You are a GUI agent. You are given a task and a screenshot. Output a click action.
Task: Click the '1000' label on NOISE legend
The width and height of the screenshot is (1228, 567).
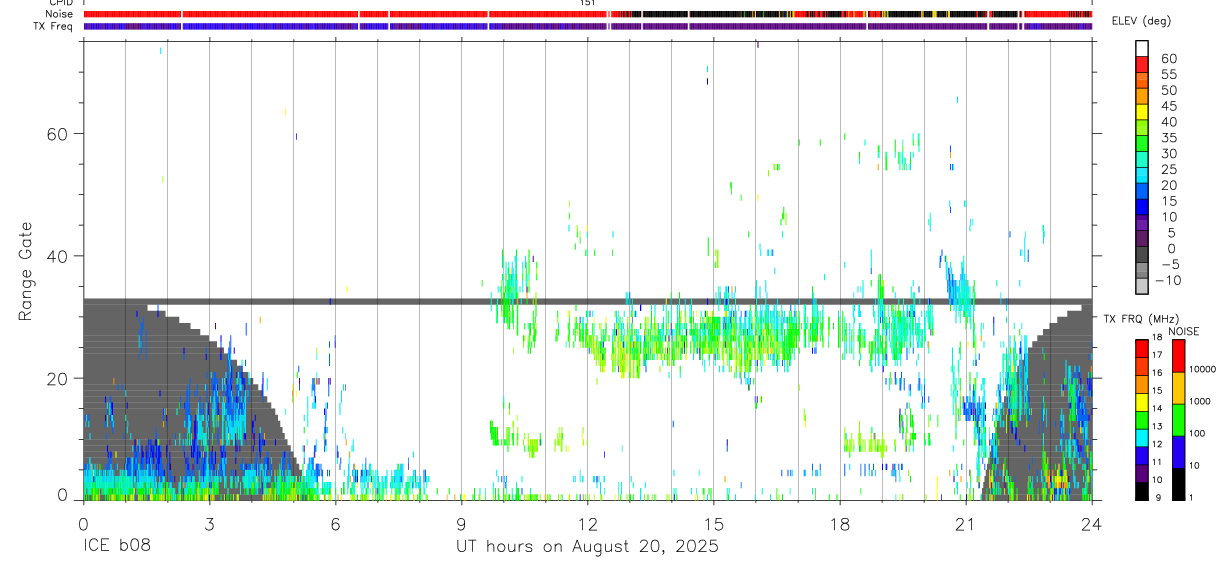pyautogui.click(x=1199, y=401)
